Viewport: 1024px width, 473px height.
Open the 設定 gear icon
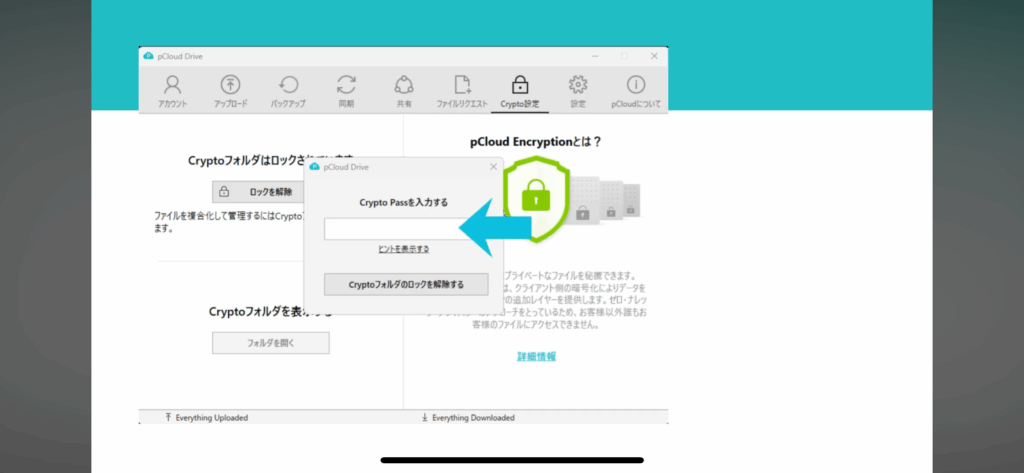578,91
